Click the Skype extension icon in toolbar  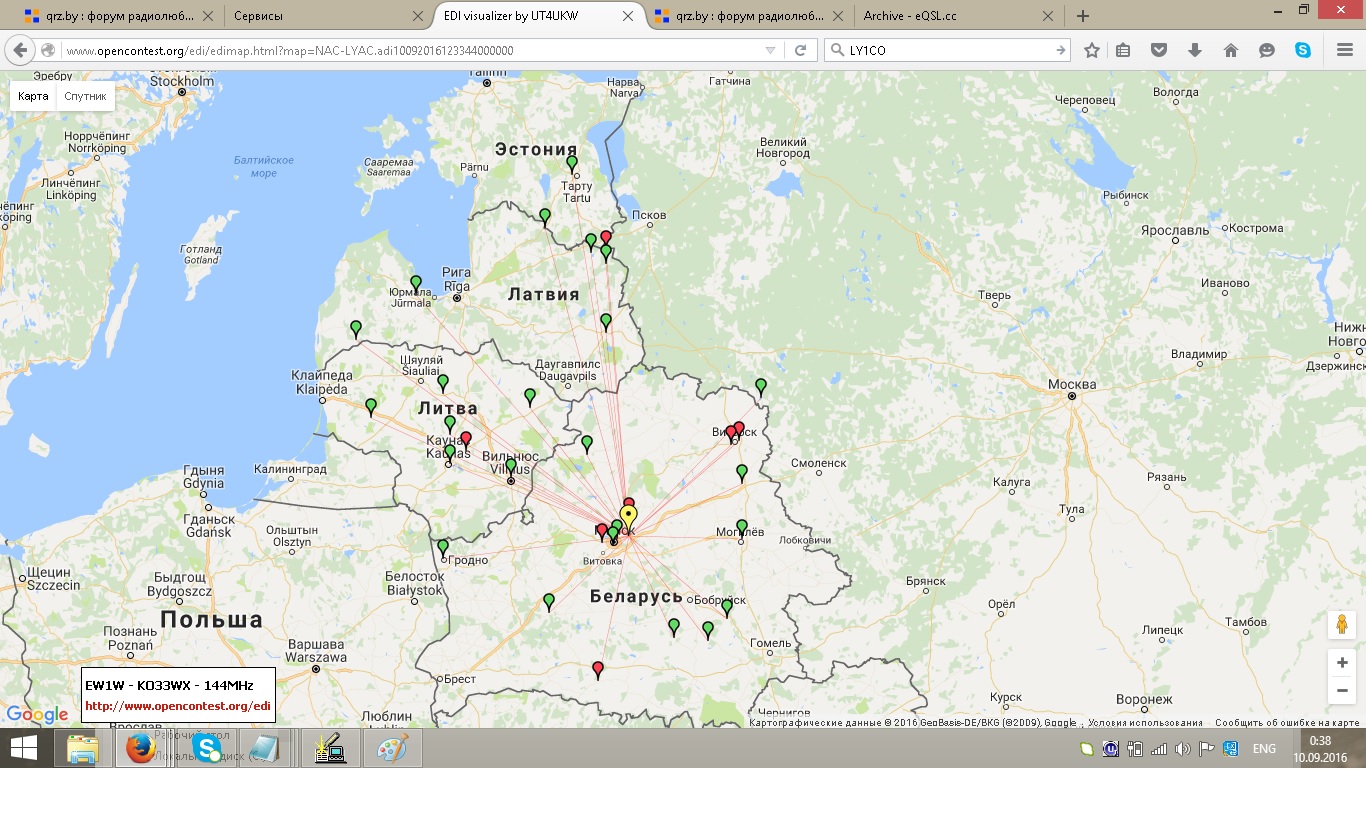pyautogui.click(x=1303, y=50)
